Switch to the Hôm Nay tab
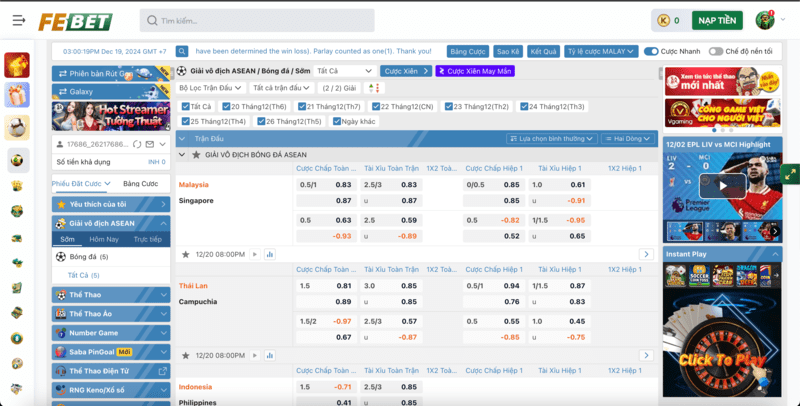This screenshot has width=800, height=406. click(x=103, y=240)
